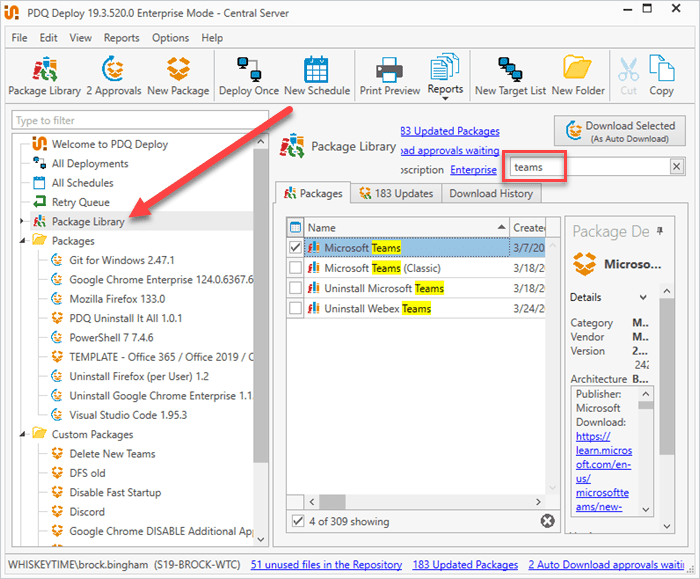Select Discord custom package
700x579 pixels.
pos(87,512)
